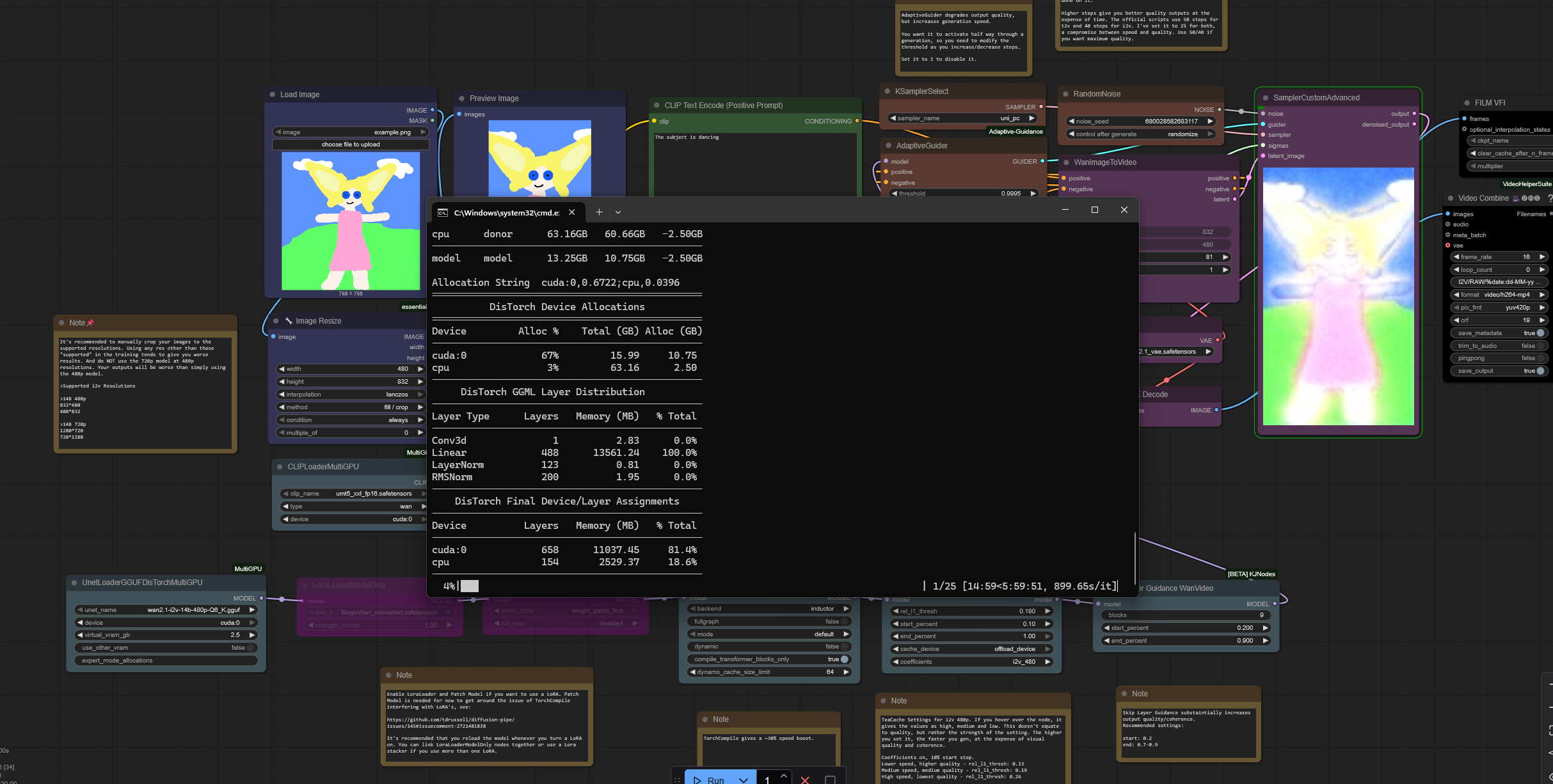The image size is (1553, 784).
Task: Select the C:\Windows\system32\cmd.exe tab
Action: 506,212
